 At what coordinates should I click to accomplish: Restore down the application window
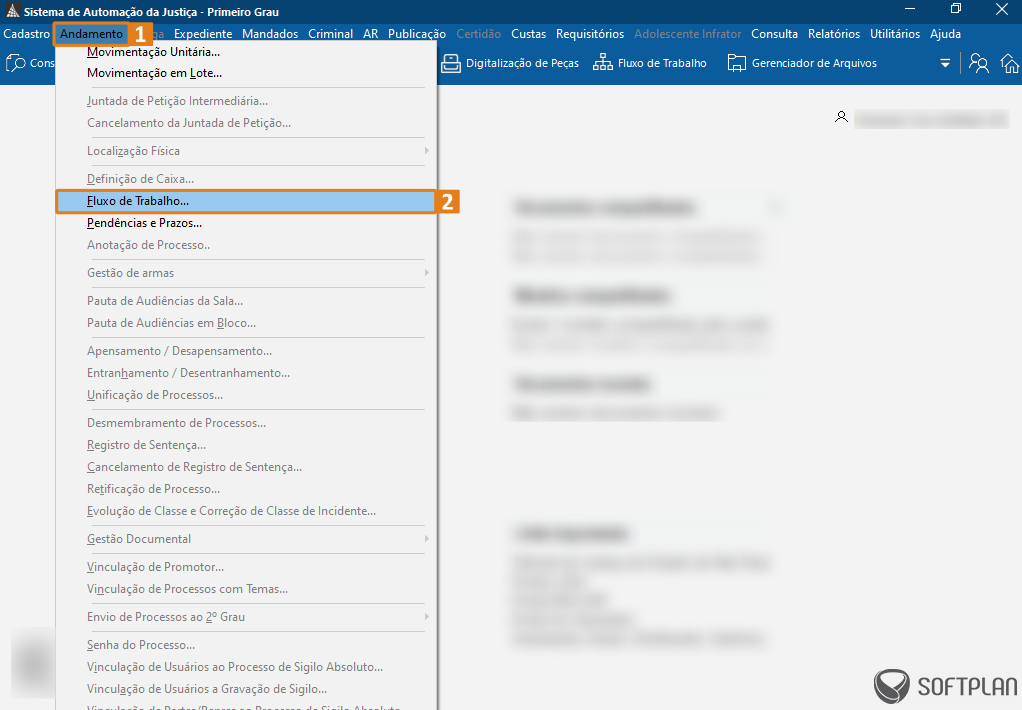click(x=956, y=8)
